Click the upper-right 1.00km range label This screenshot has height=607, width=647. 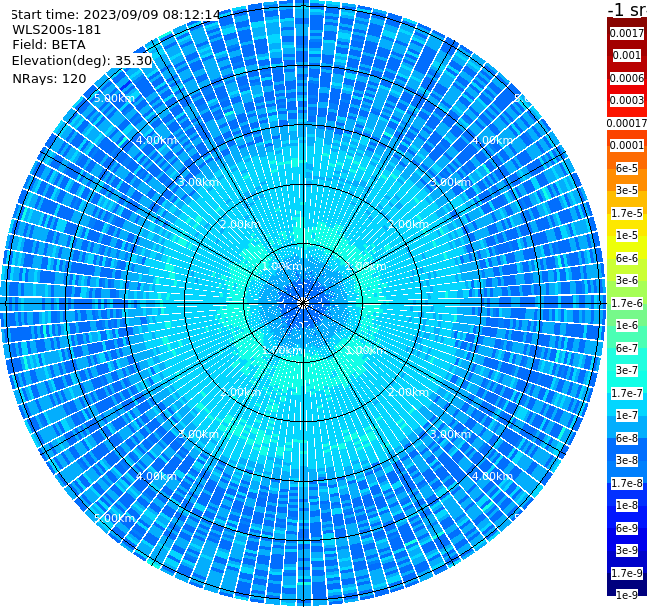pos(366,266)
